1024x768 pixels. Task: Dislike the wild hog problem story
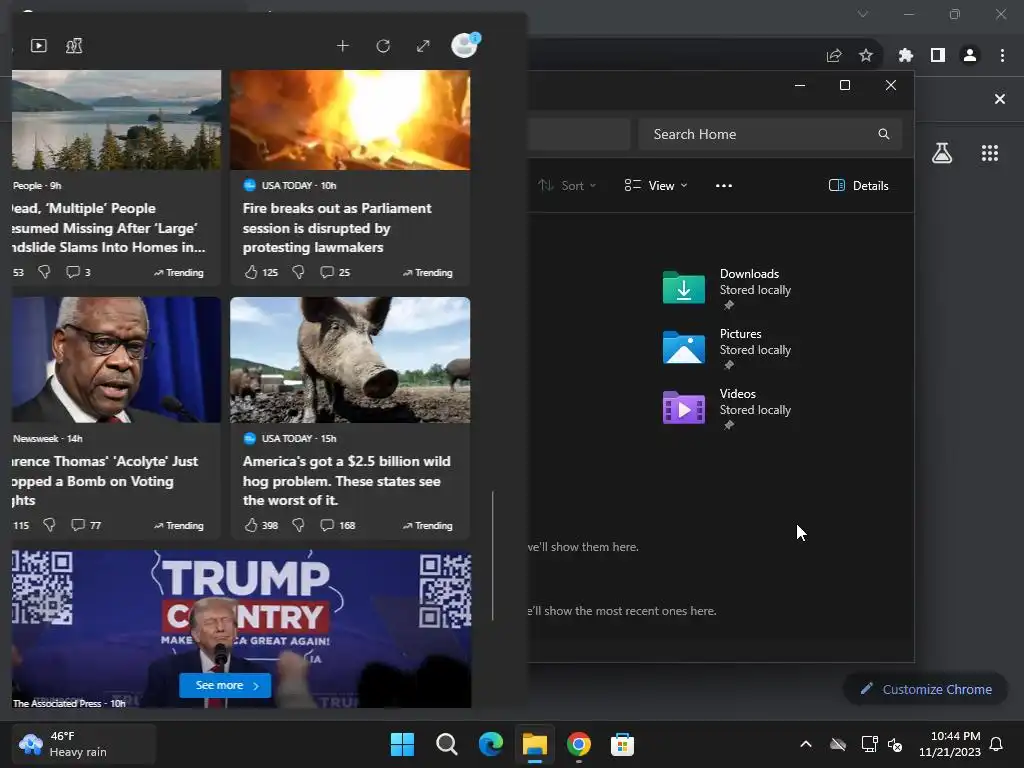[x=298, y=525]
